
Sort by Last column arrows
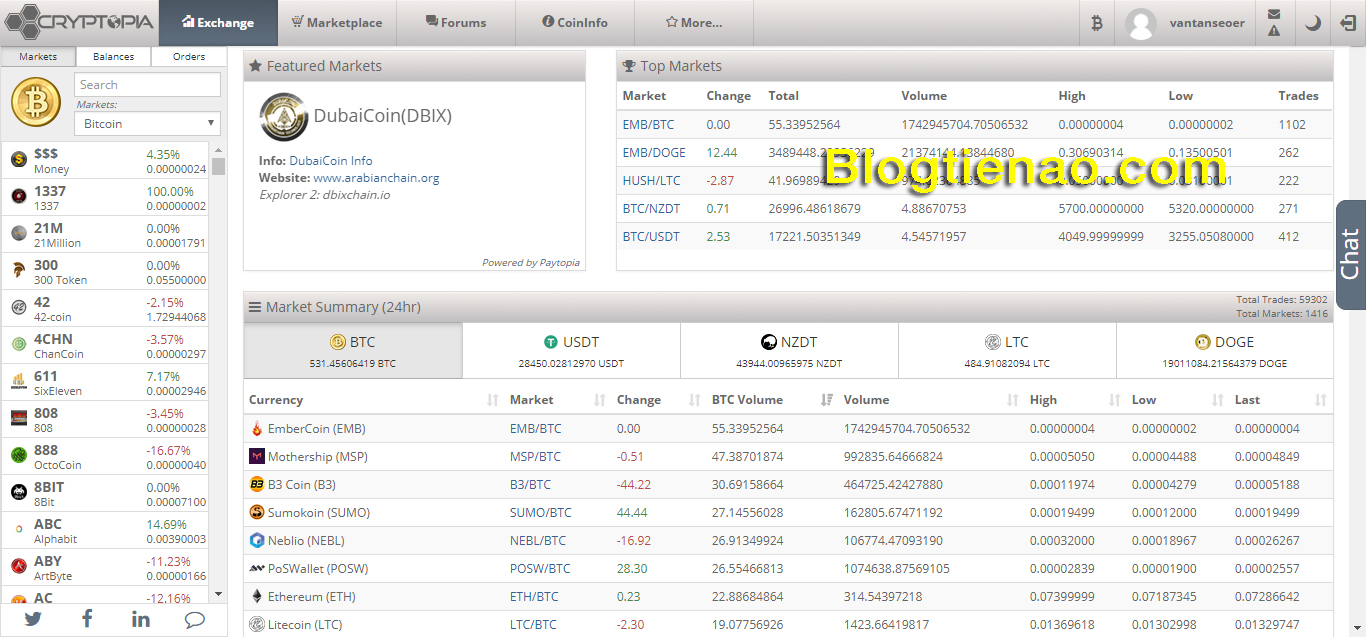coord(1321,400)
